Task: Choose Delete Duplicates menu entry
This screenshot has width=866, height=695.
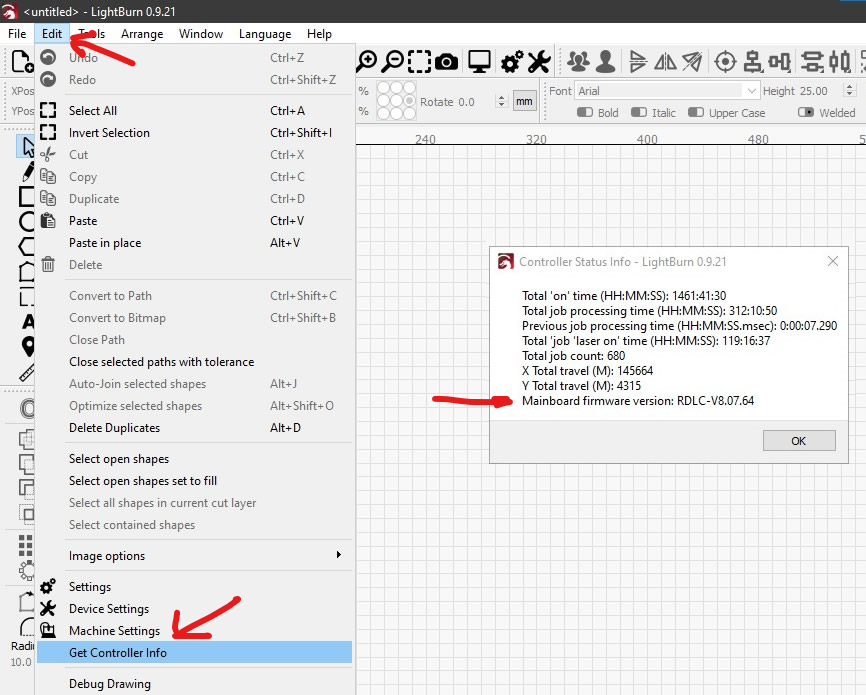Action: 194,428
